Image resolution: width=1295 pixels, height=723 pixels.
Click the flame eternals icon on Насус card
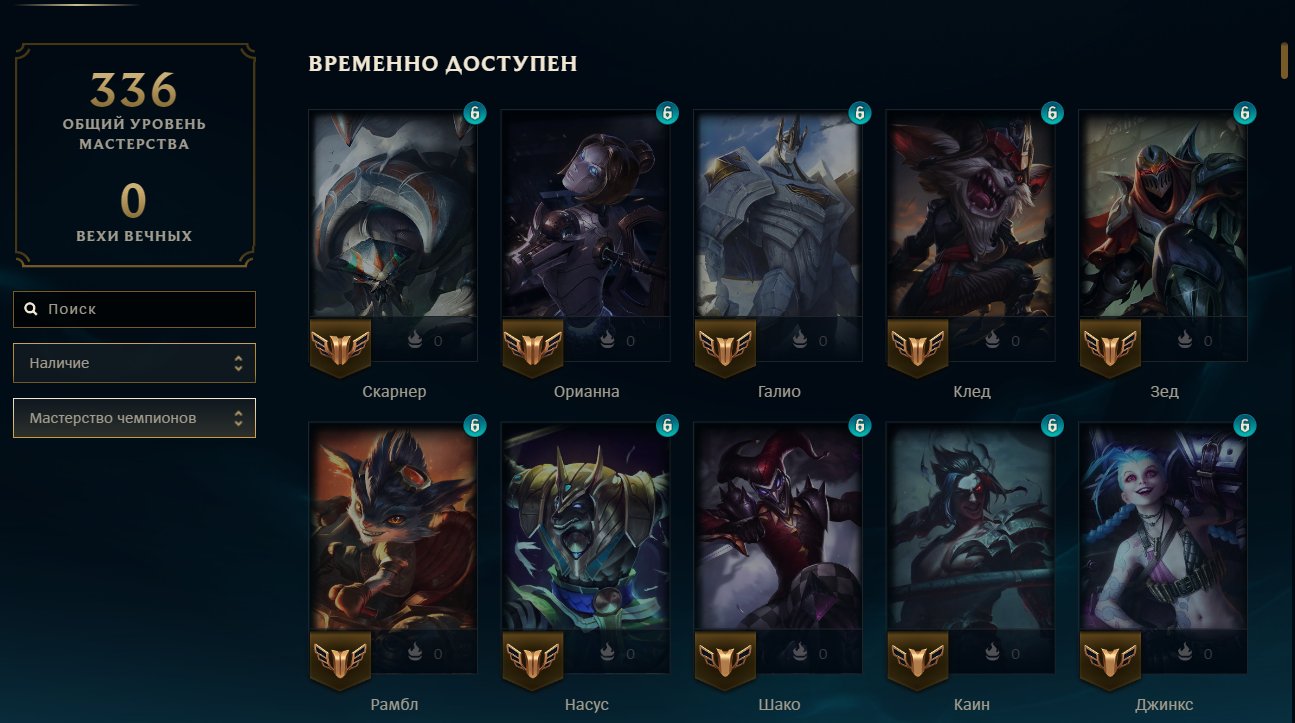(606, 654)
